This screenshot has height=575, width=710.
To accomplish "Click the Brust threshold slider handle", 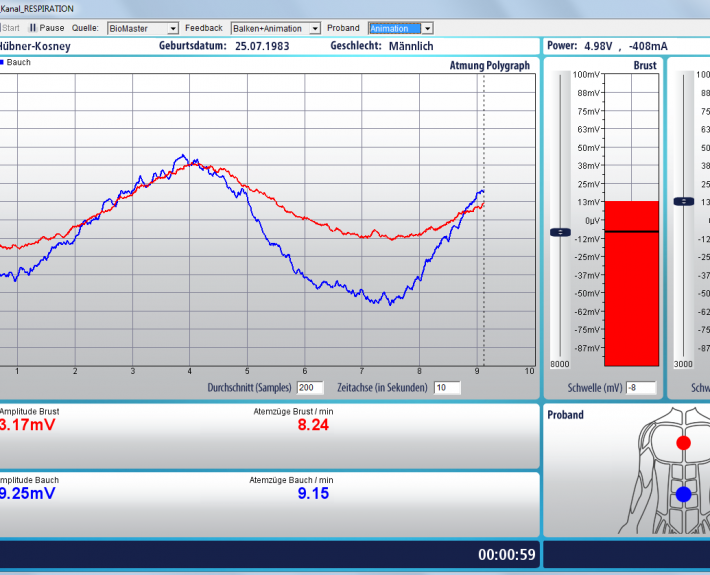I will pyautogui.click(x=560, y=232).
